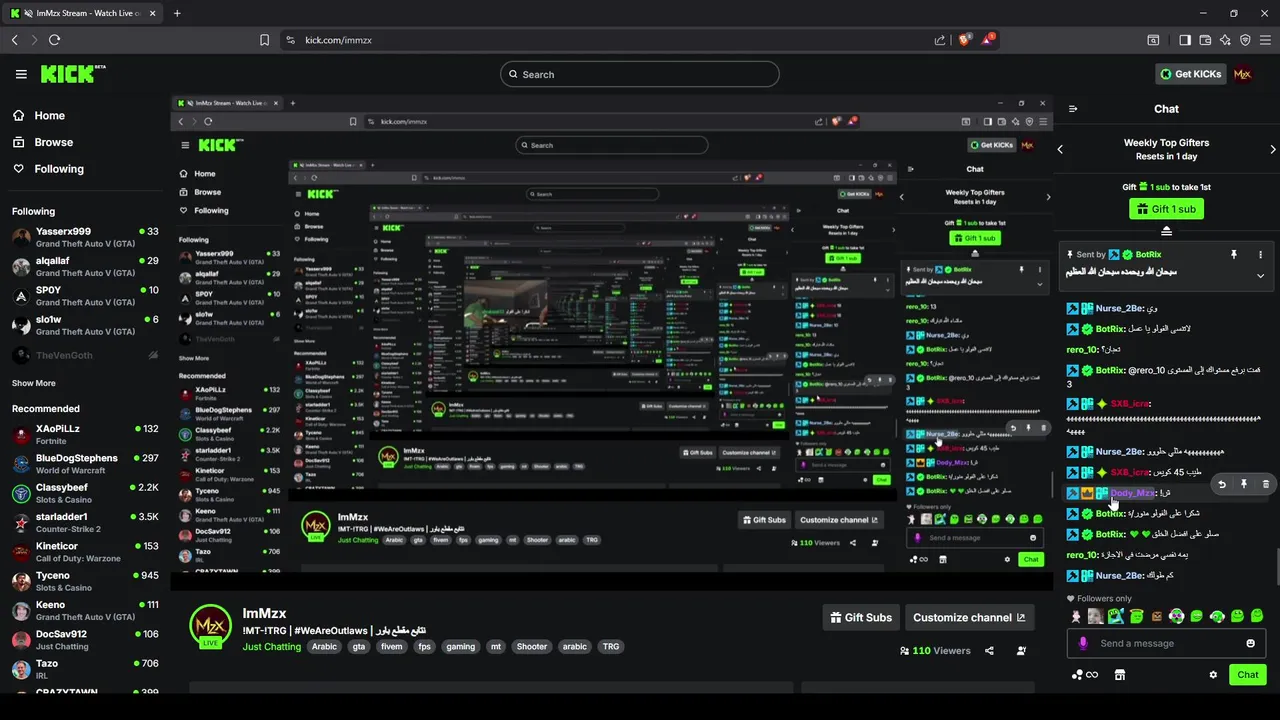This screenshot has height=720, width=1280.
Task: Click the address bar URL kick.com/immzx
Action: click(338, 40)
